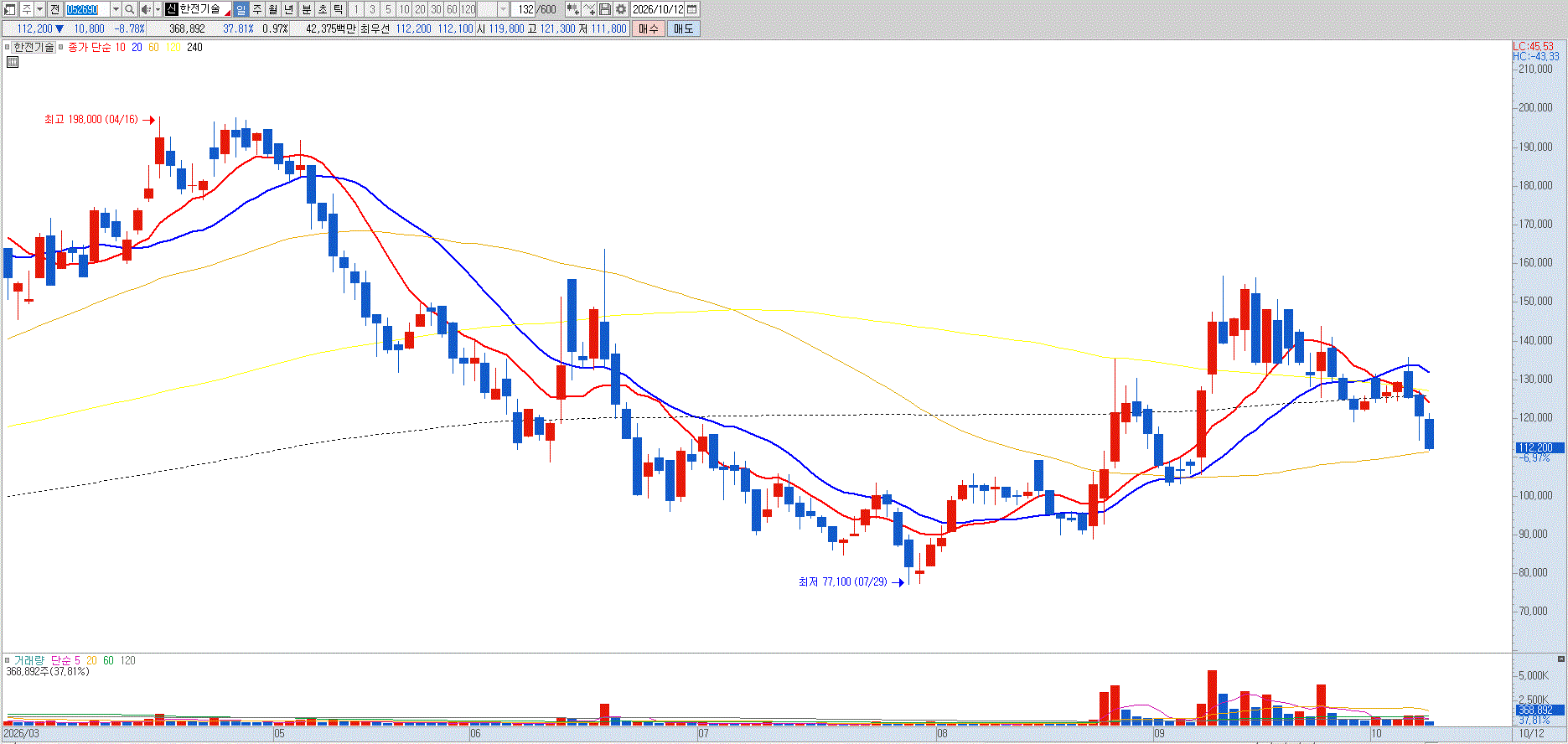Open the interval dropdown after 120

503,9
